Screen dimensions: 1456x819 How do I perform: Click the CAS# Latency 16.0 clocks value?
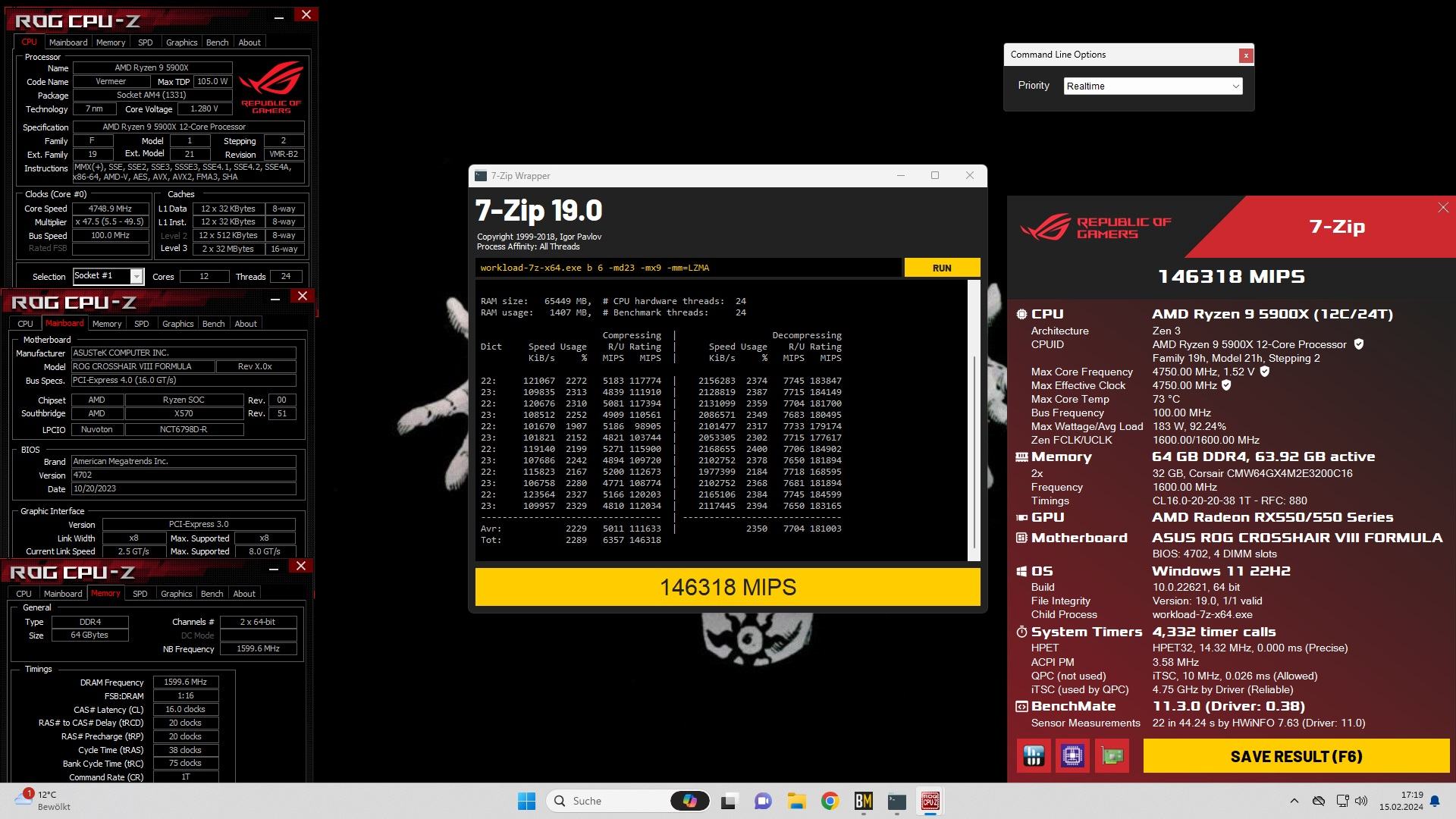185,710
